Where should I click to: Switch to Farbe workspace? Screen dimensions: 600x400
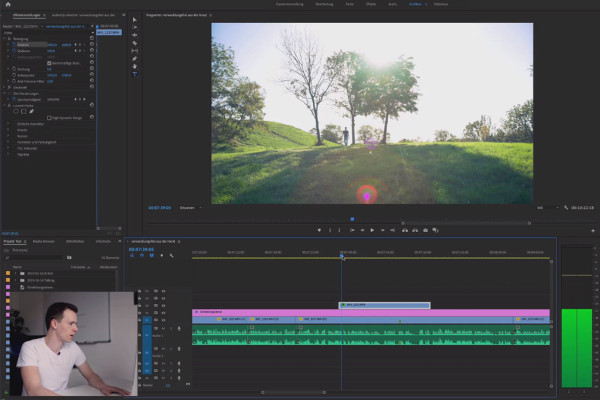click(349, 4)
